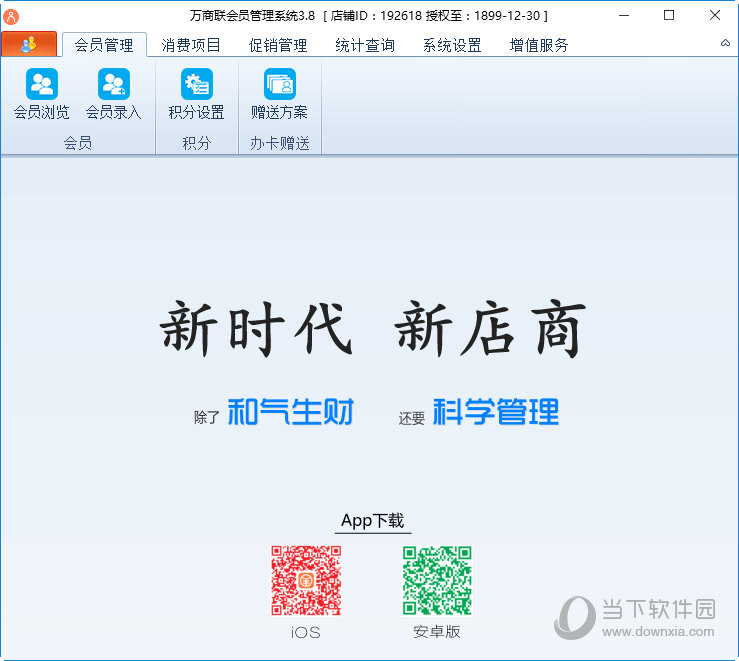Click the app logo in title bar
Image resolution: width=739 pixels, height=661 pixels.
tap(11, 16)
